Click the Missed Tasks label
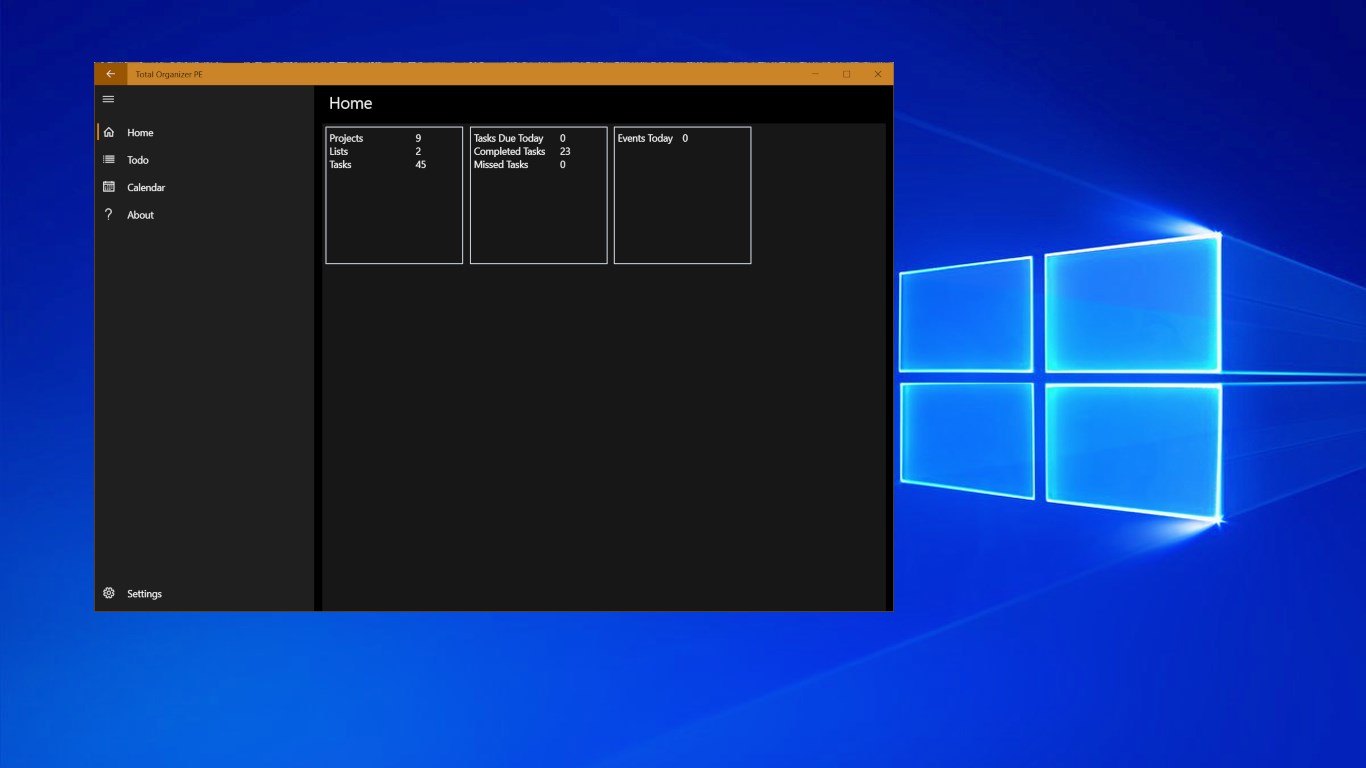The width and height of the screenshot is (1366, 768). click(501, 164)
